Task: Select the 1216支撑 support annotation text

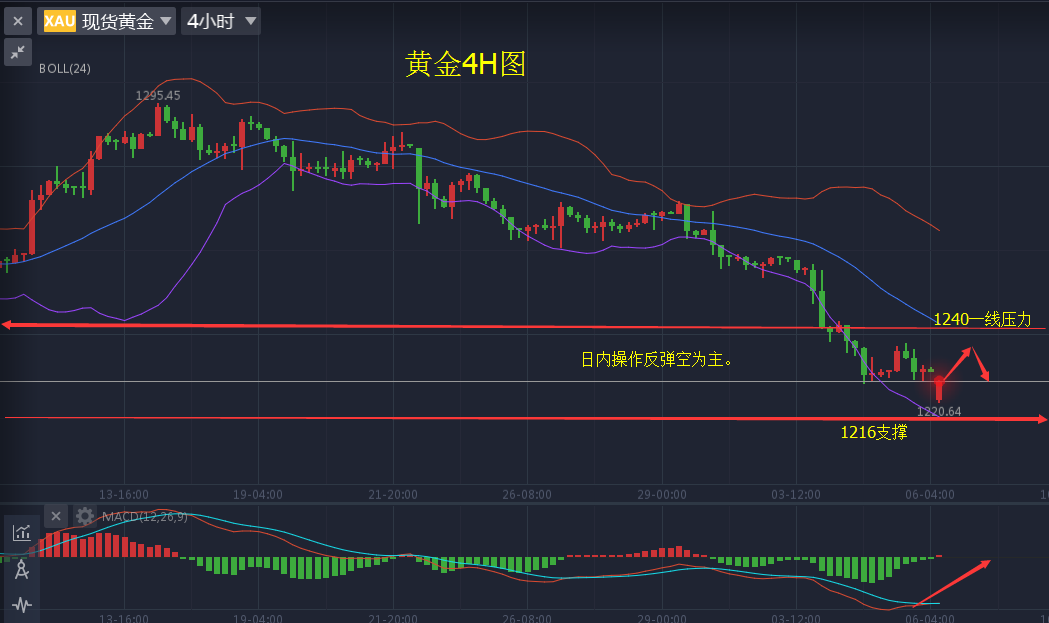Action: click(x=873, y=432)
